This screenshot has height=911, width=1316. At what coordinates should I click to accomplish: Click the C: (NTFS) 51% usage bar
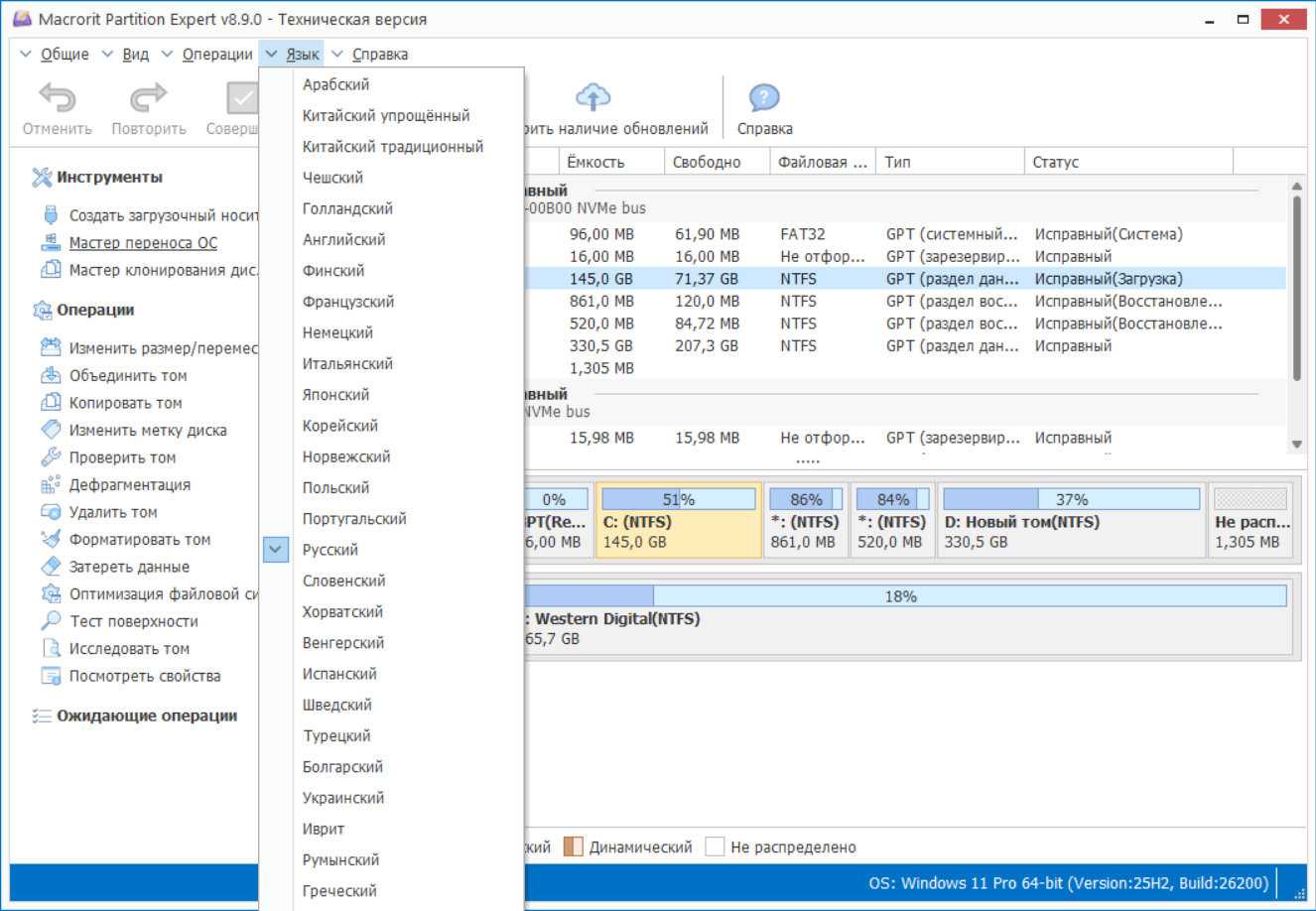[679, 499]
